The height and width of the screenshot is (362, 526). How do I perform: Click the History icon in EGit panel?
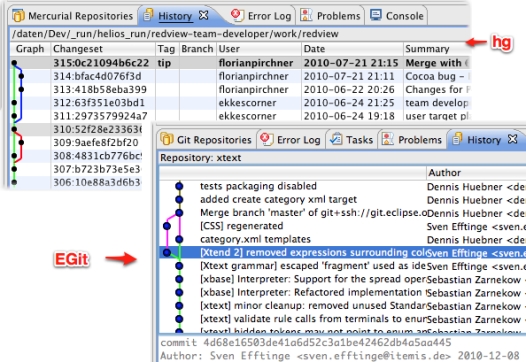click(457, 139)
